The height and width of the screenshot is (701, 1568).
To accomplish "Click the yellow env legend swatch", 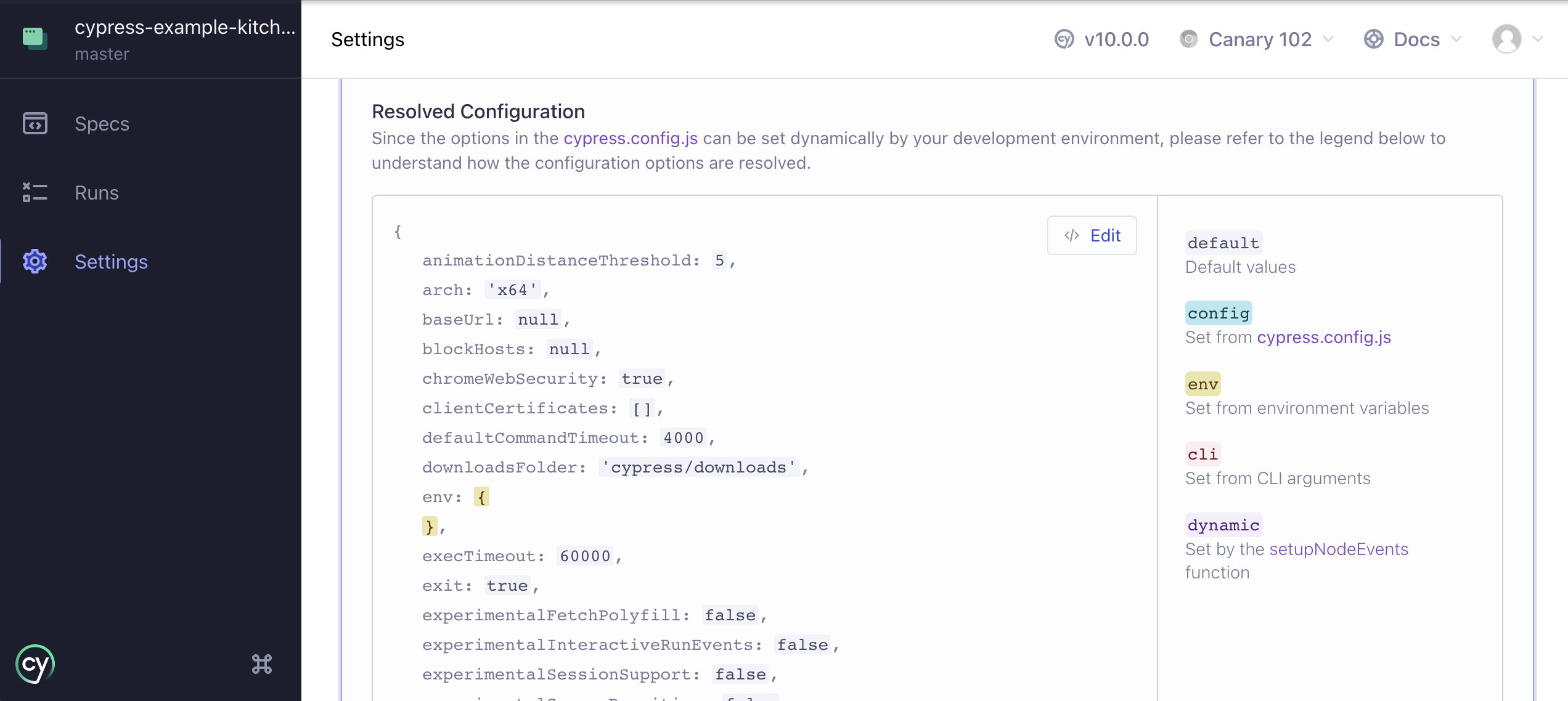I will pos(1203,384).
